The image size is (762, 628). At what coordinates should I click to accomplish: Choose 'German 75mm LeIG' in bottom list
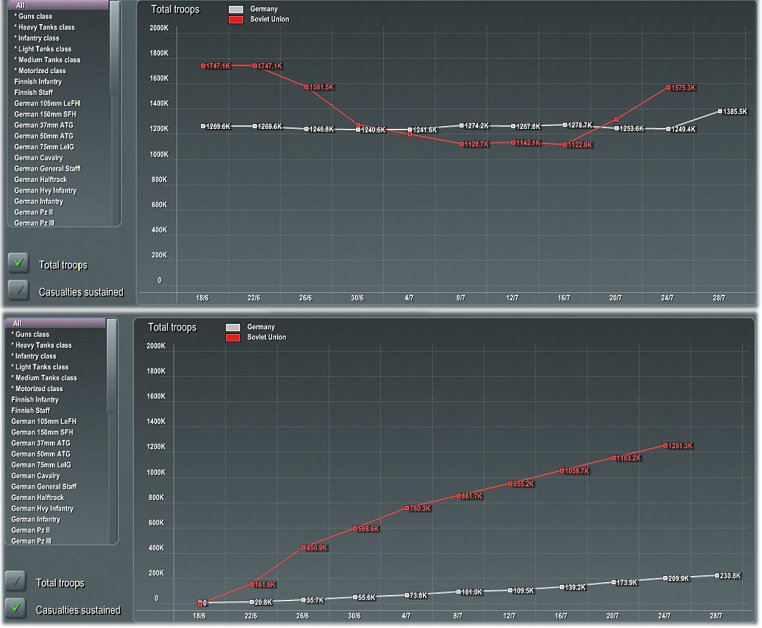41,465
